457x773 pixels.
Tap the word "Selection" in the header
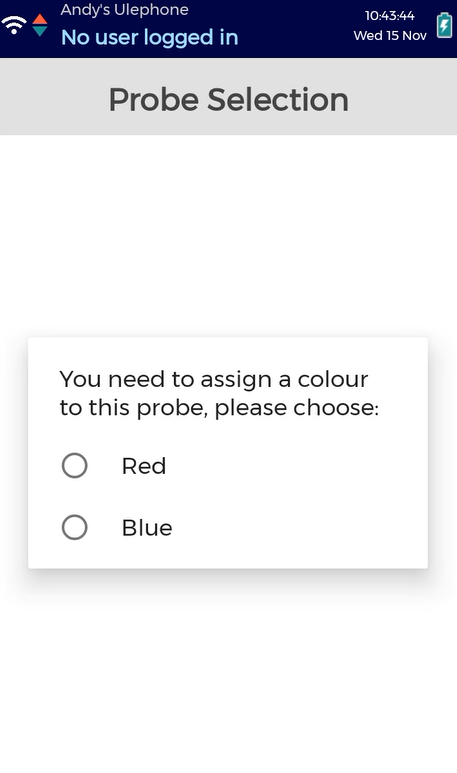click(x=278, y=100)
